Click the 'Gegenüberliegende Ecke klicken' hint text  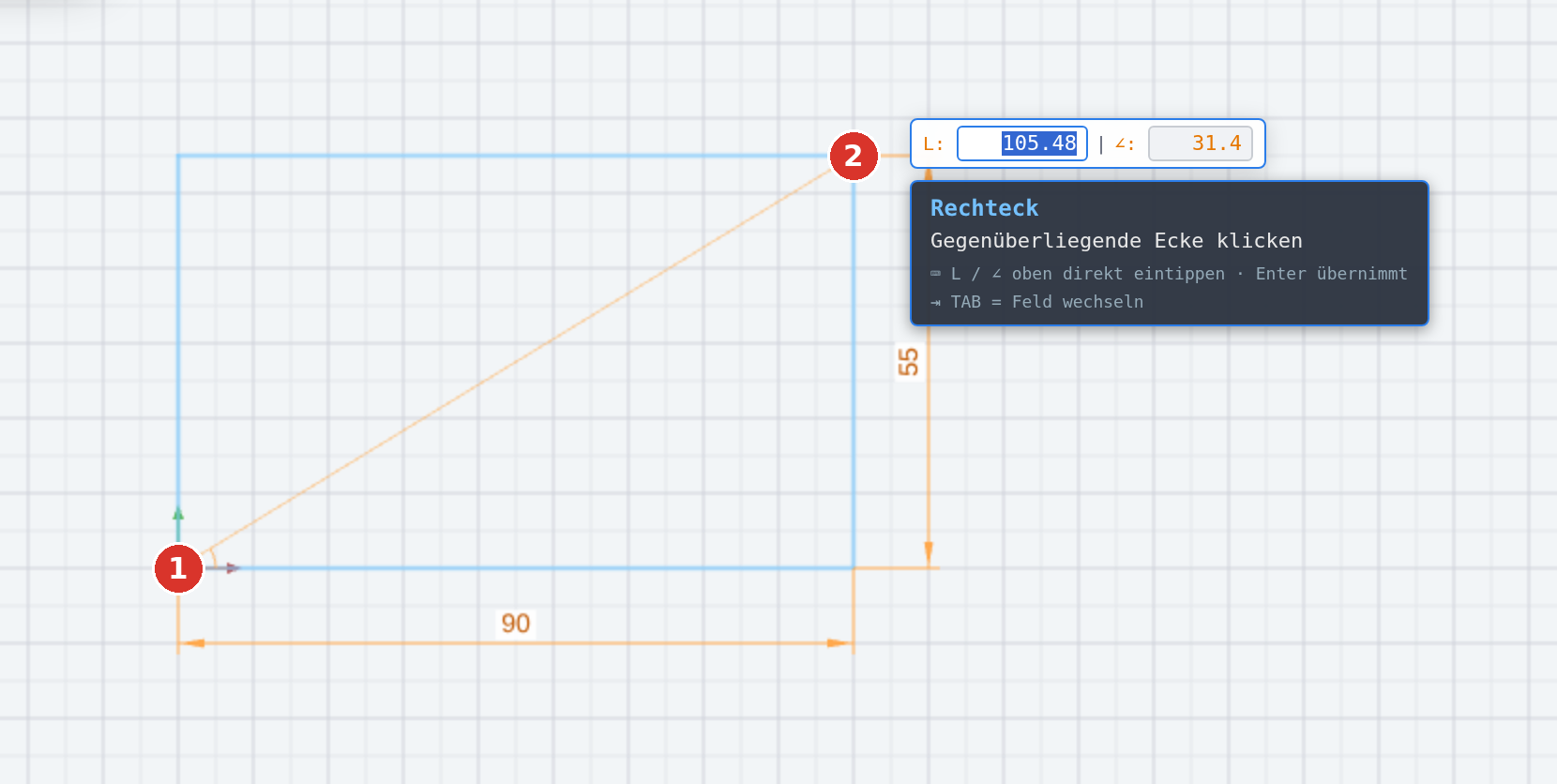[x=1116, y=241]
